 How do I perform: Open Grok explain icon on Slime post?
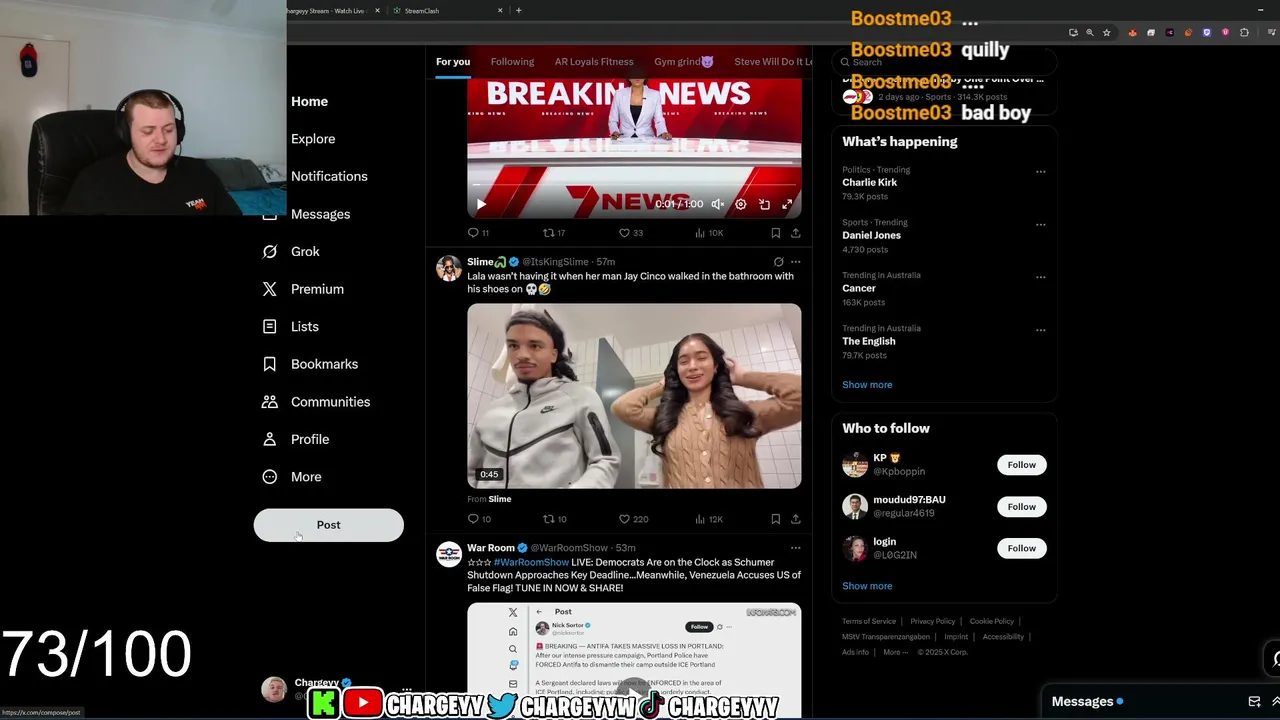[x=778, y=262]
